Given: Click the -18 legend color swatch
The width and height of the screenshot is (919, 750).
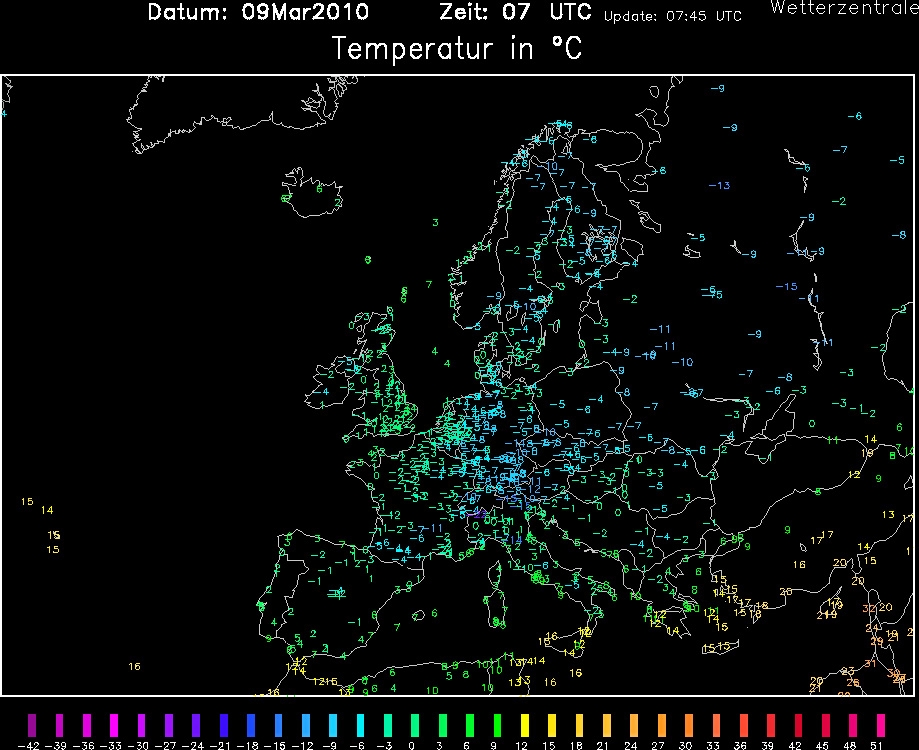Looking at the screenshot, I should pyautogui.click(x=251, y=725).
